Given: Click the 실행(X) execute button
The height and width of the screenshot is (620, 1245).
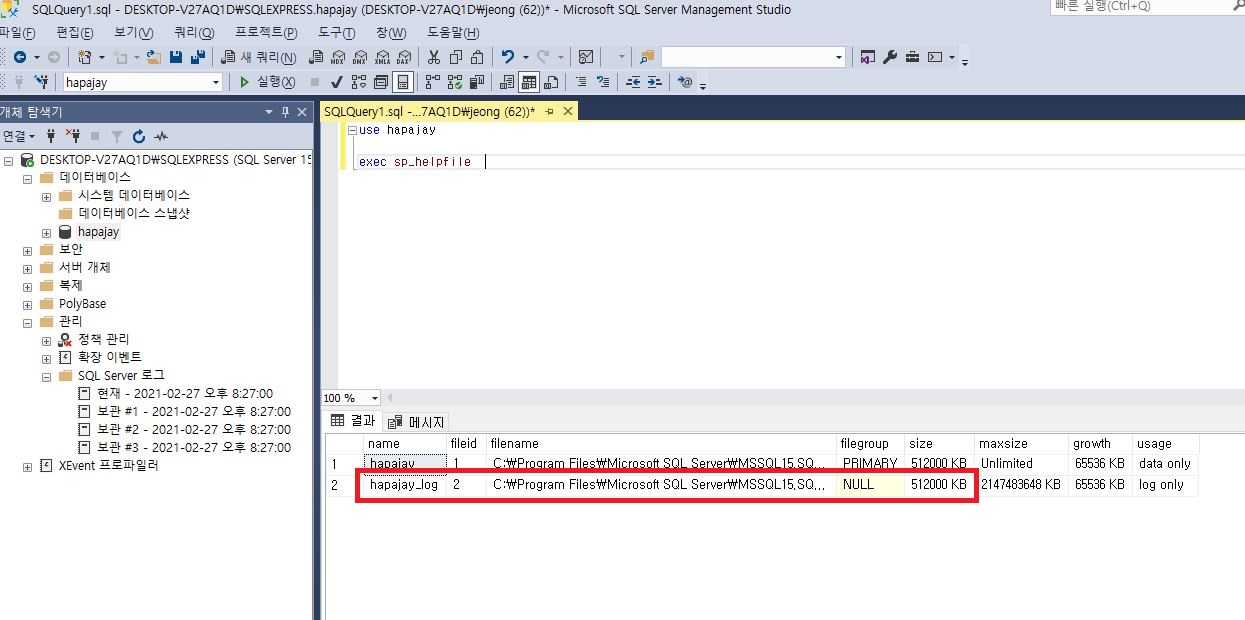Looking at the screenshot, I should coord(266,82).
